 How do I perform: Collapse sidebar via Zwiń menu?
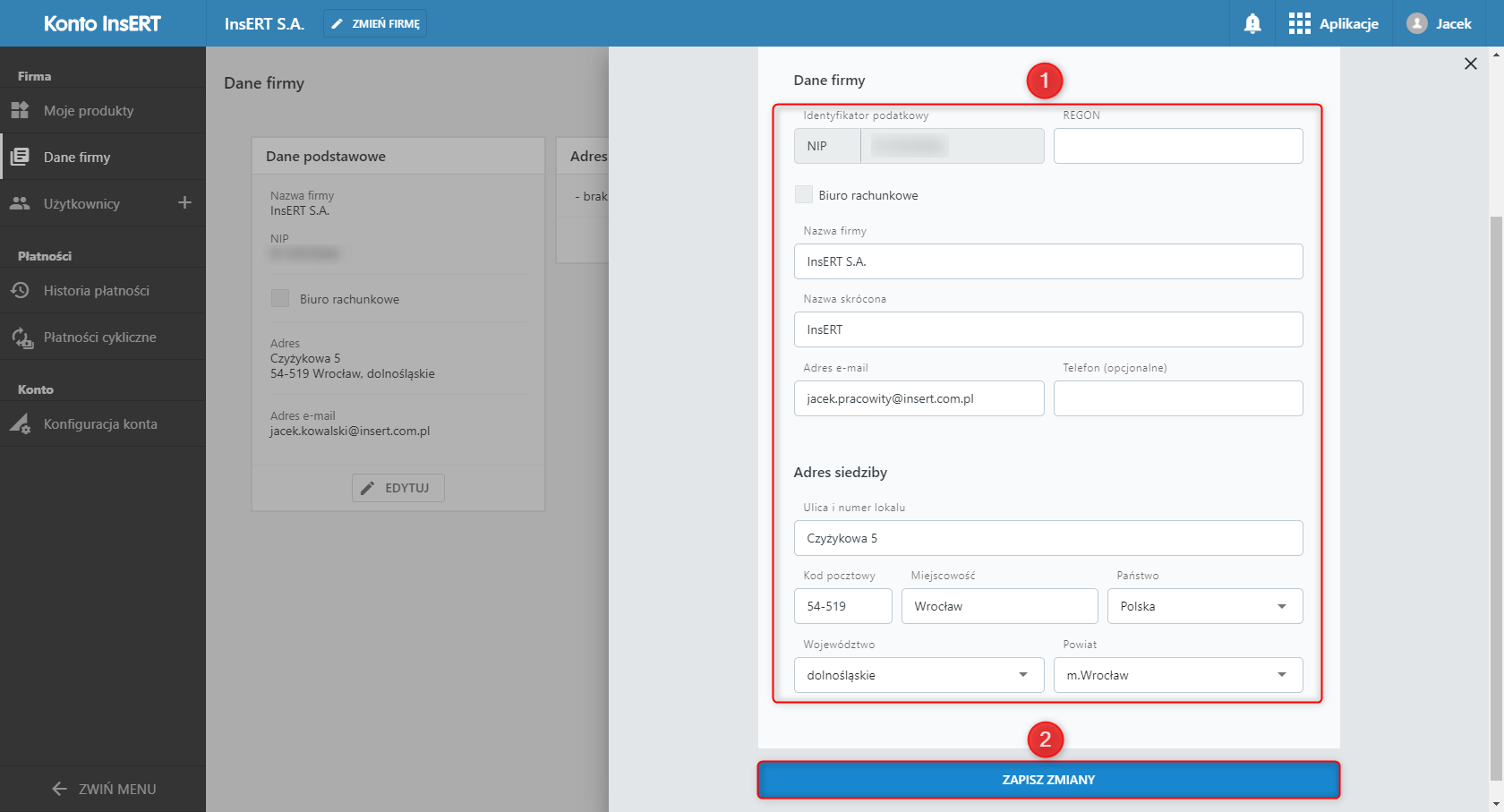(104, 789)
